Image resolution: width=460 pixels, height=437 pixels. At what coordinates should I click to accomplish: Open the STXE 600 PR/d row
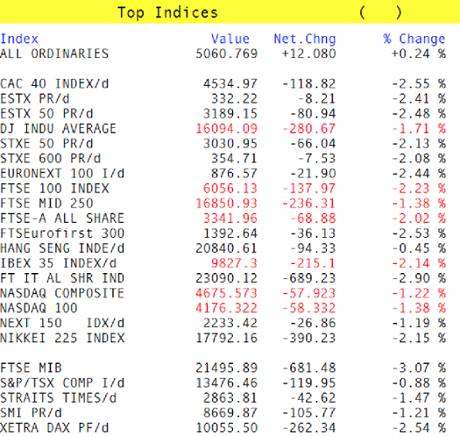tap(223, 158)
